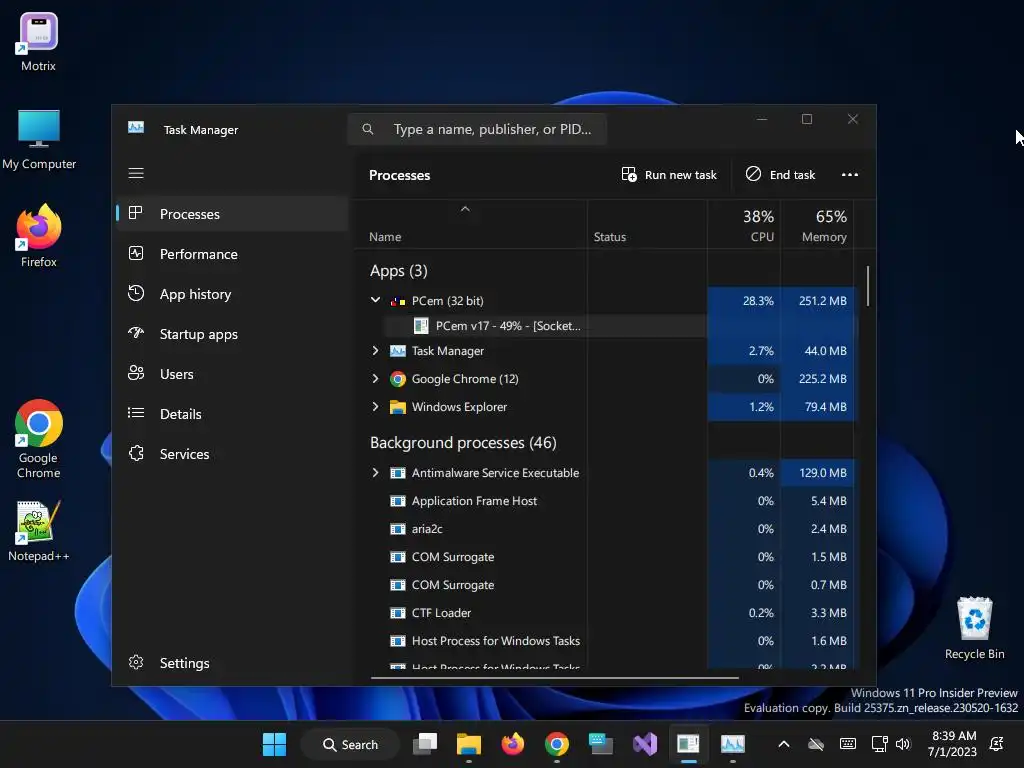The width and height of the screenshot is (1024, 768).
Task: Switch to App history
Action: [x=195, y=294]
